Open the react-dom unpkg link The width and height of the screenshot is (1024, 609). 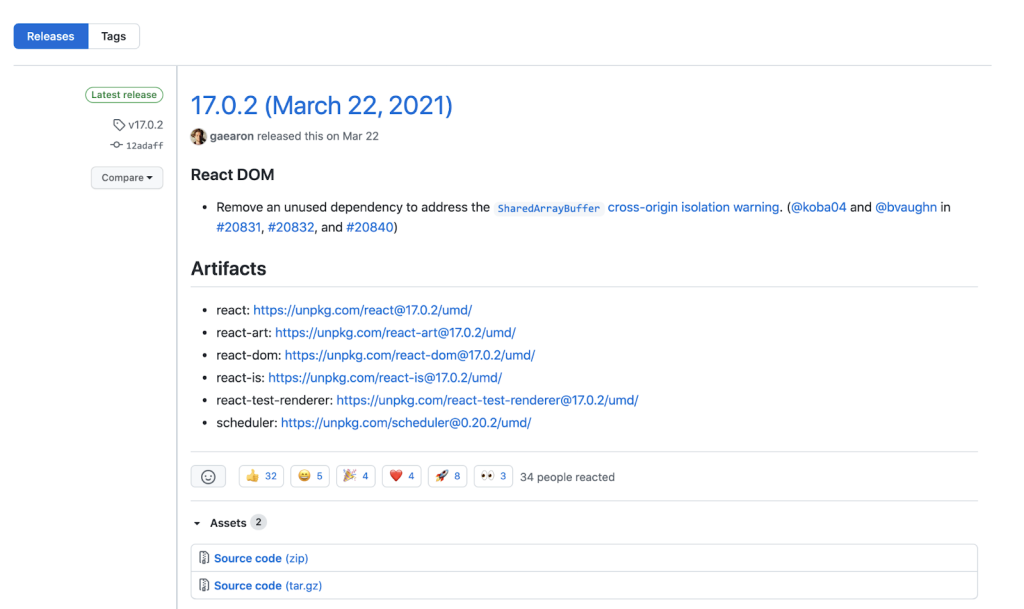409,355
